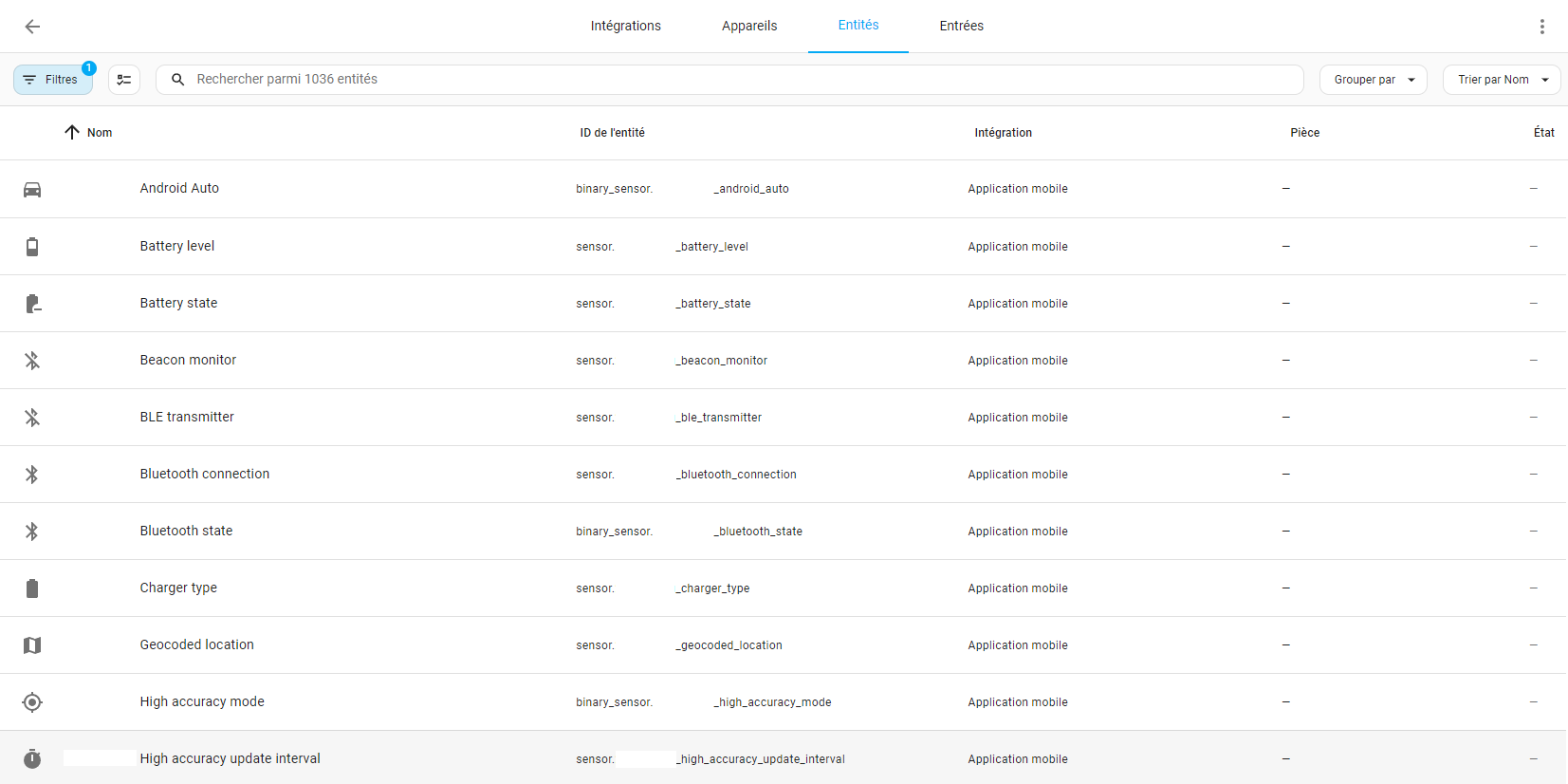Click the update interval timer icon
This screenshot has width=1568, height=784.
32,759
